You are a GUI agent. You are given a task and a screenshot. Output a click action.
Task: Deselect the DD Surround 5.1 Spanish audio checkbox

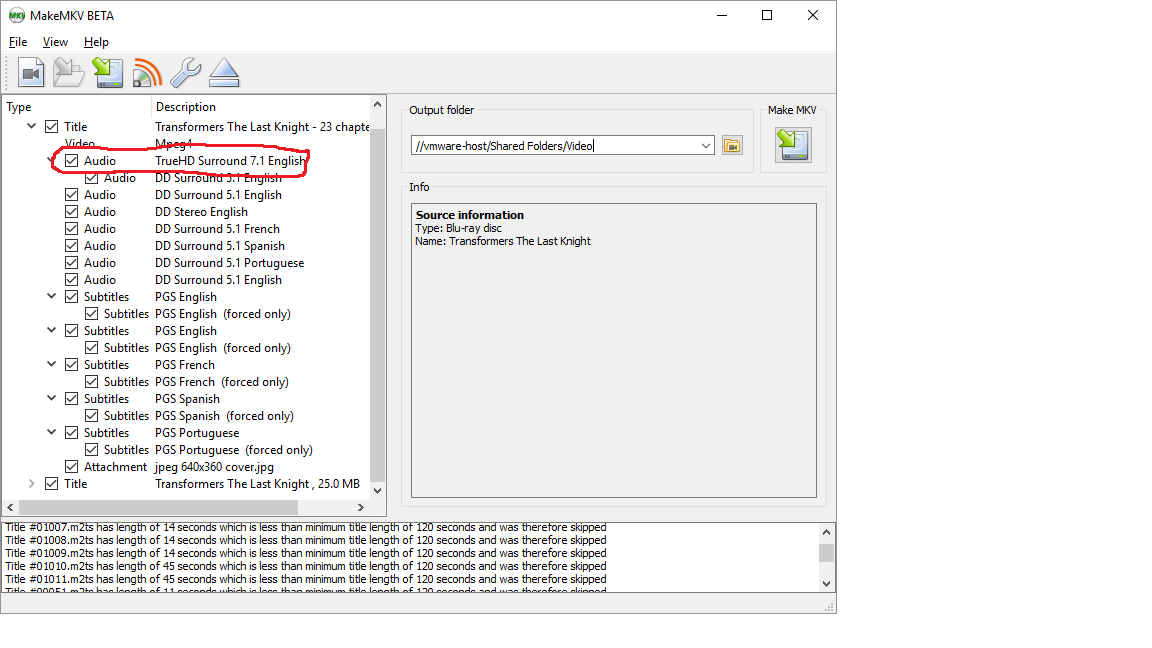pos(71,245)
